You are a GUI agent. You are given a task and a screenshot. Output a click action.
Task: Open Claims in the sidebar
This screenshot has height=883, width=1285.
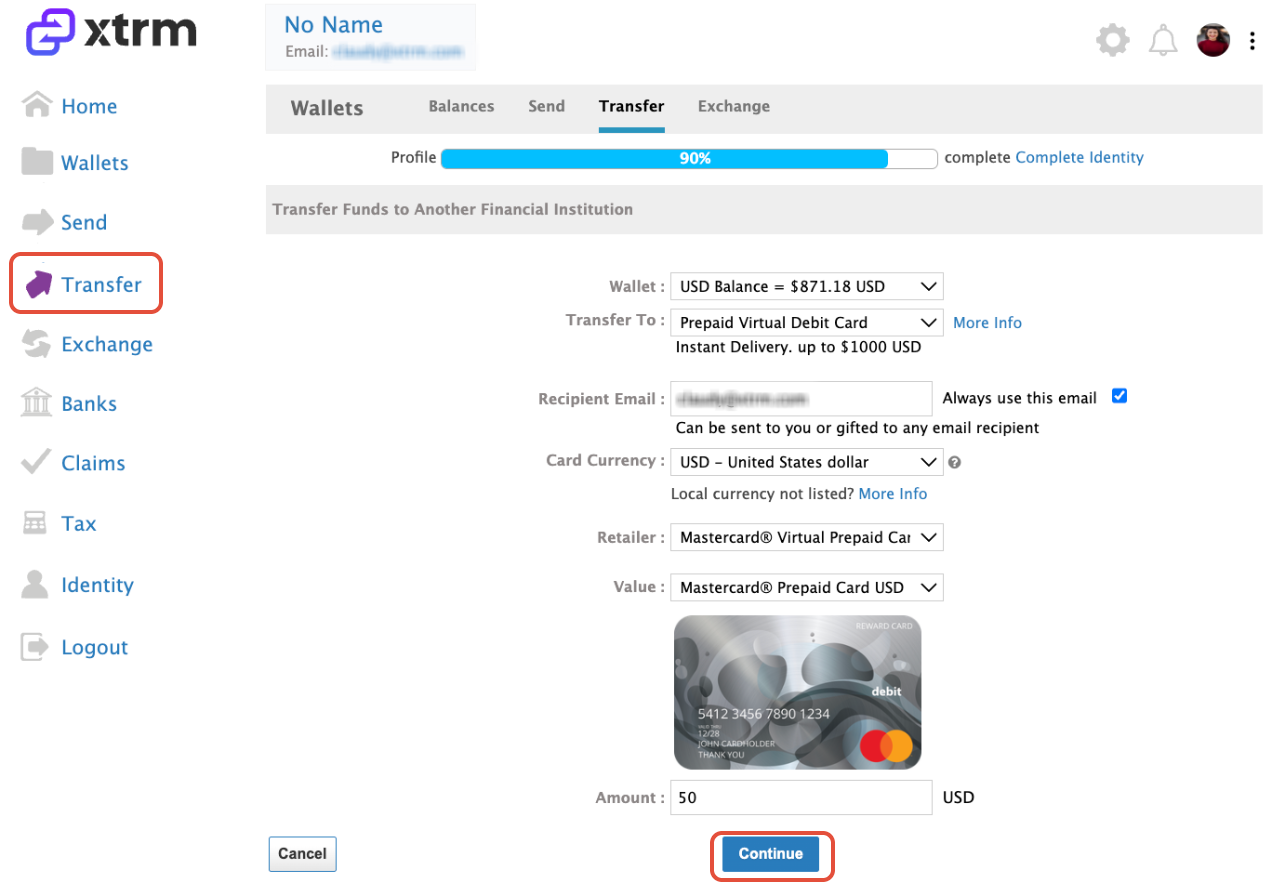[x=93, y=463]
